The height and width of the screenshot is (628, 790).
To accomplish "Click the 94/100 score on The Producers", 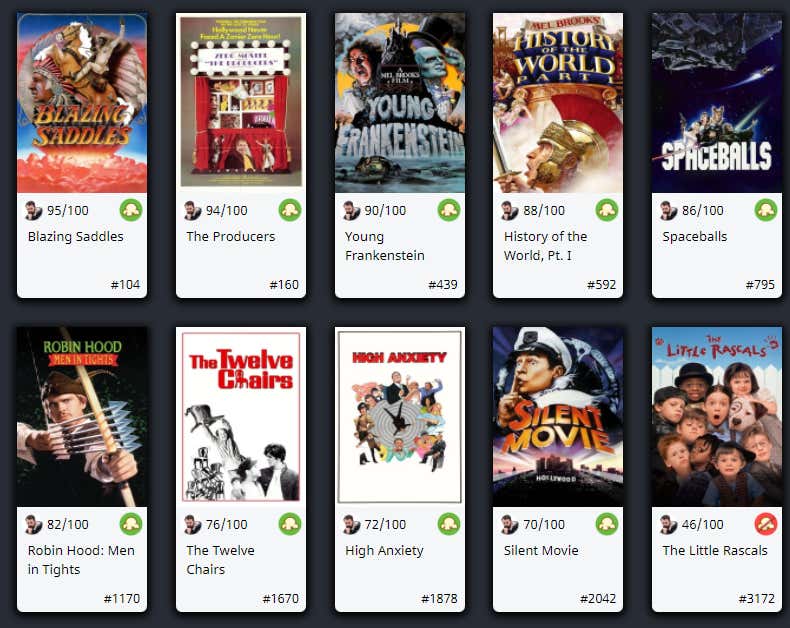I will pyautogui.click(x=227, y=211).
